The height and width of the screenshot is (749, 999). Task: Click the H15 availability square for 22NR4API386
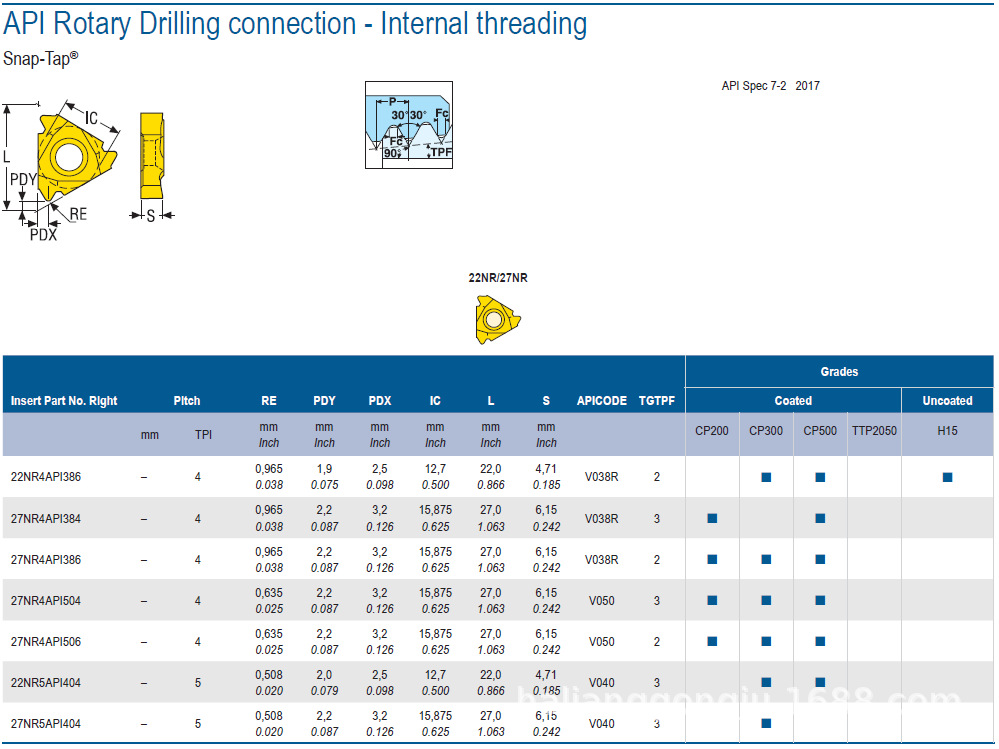tap(947, 477)
